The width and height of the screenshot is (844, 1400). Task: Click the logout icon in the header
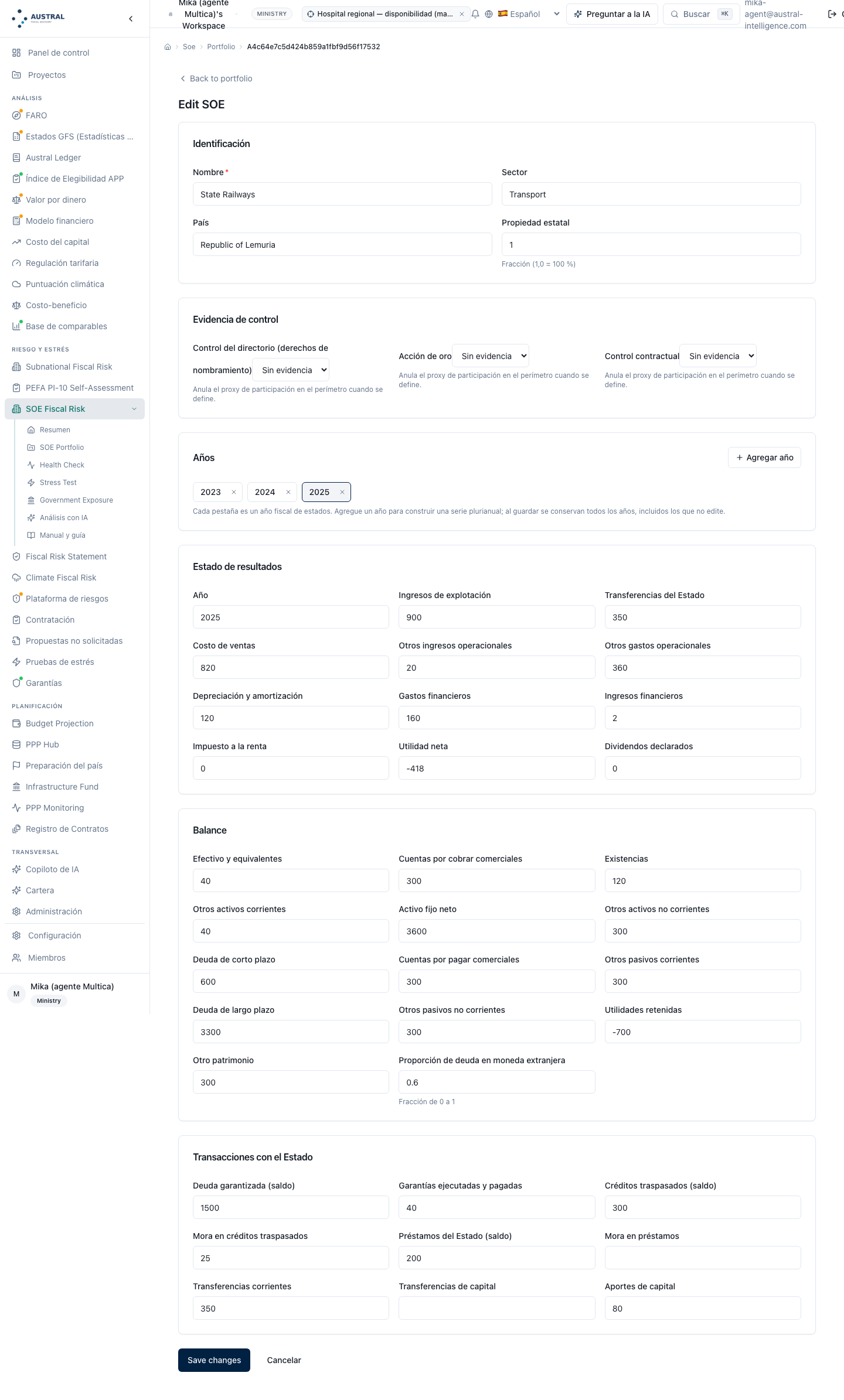pos(832,14)
